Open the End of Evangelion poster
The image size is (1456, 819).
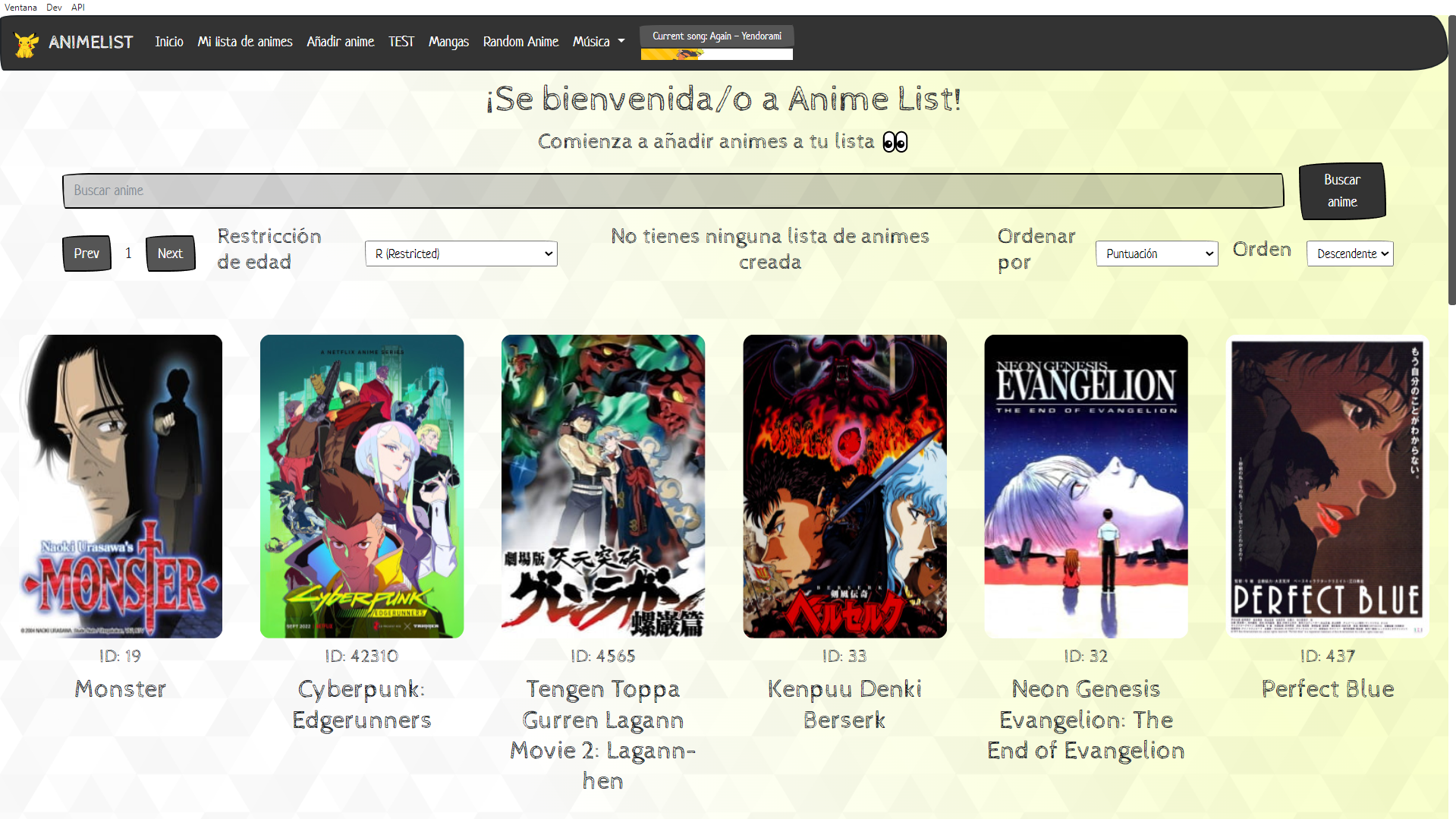[x=1086, y=487]
